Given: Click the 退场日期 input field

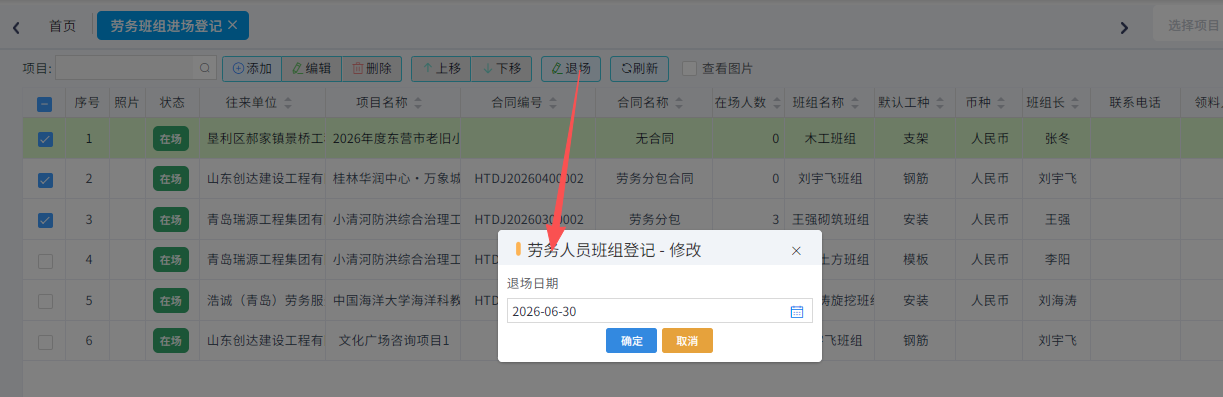Looking at the screenshot, I should [660, 311].
